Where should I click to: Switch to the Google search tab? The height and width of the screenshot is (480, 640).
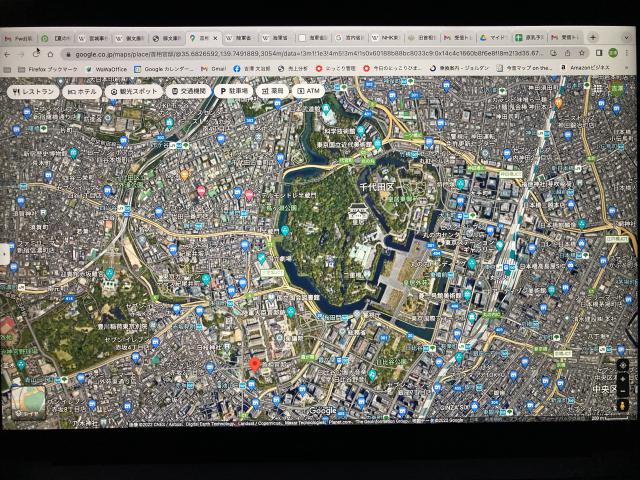[x=350, y=38]
